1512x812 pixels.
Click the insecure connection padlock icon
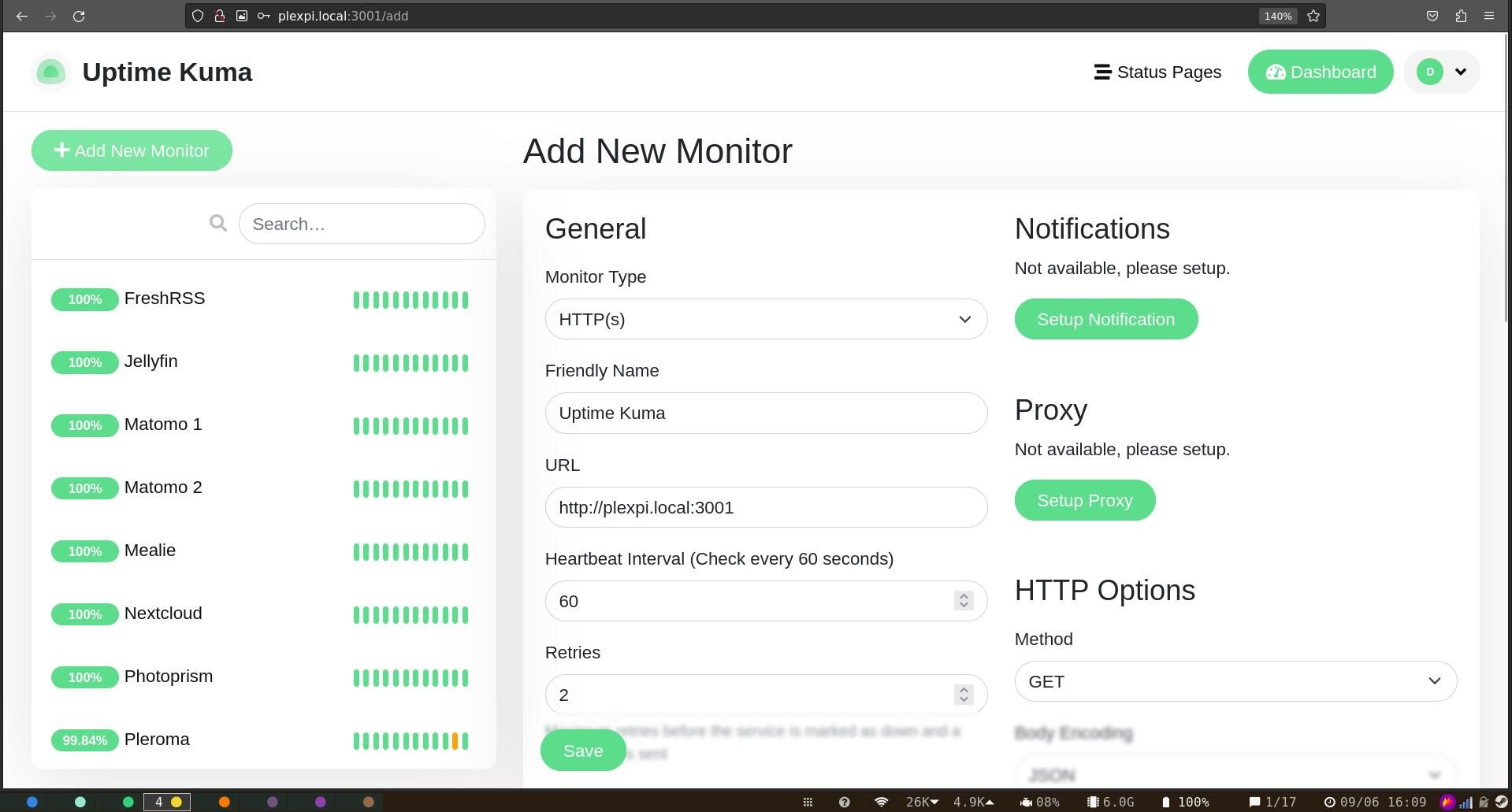[x=220, y=16]
